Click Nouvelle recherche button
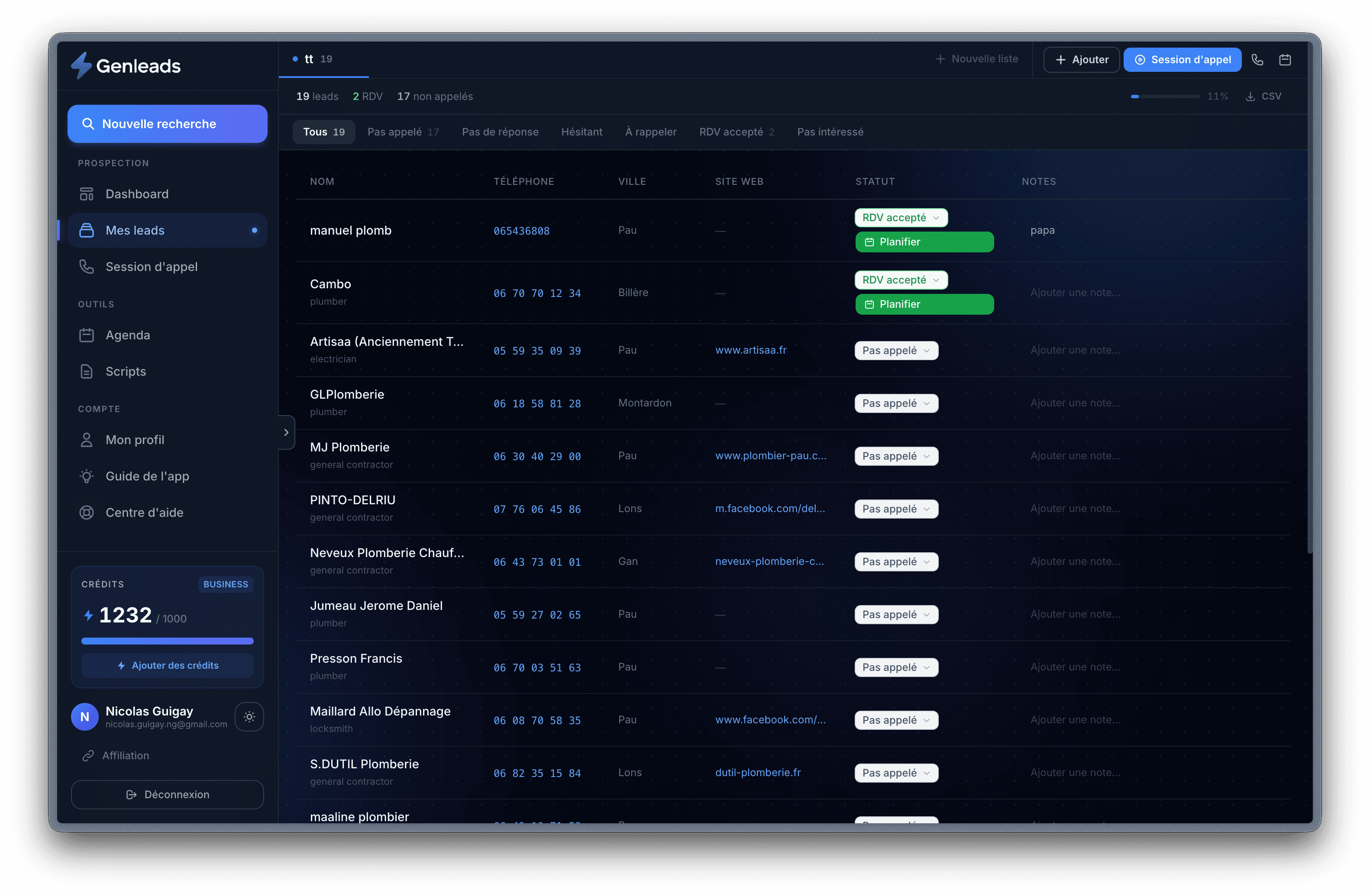The height and width of the screenshot is (896, 1370). pos(167,124)
